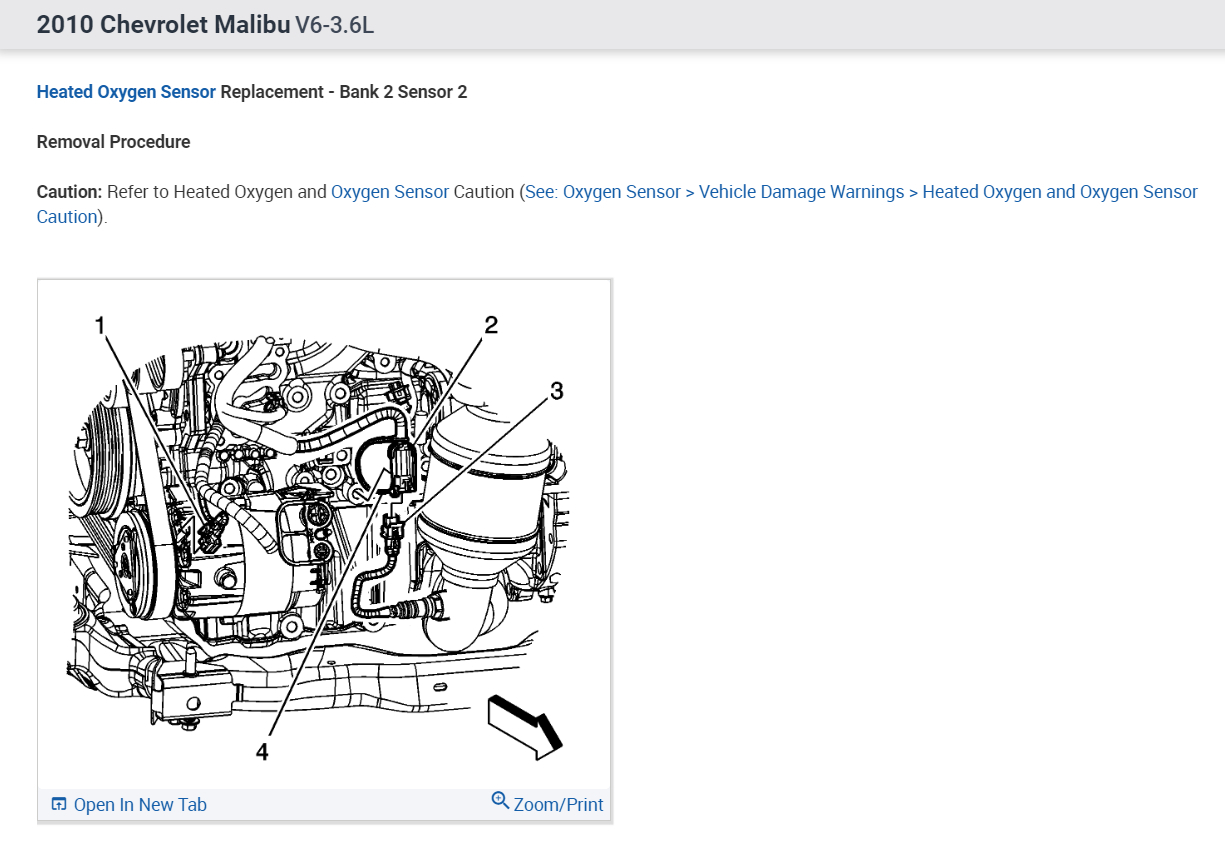Image resolution: width=1225 pixels, height=842 pixels.
Task: Follow the "Vehicle Damage Warnings" link text
Action: 801,192
